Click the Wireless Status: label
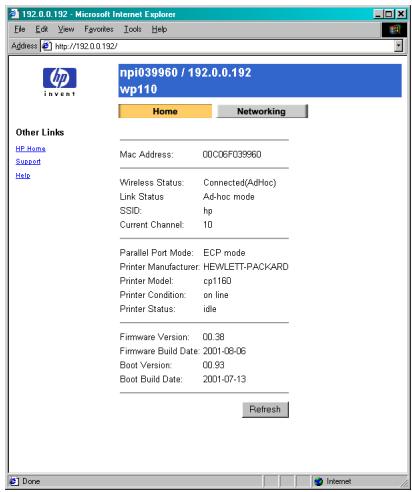The width and height of the screenshot is (412, 492). coord(152,183)
